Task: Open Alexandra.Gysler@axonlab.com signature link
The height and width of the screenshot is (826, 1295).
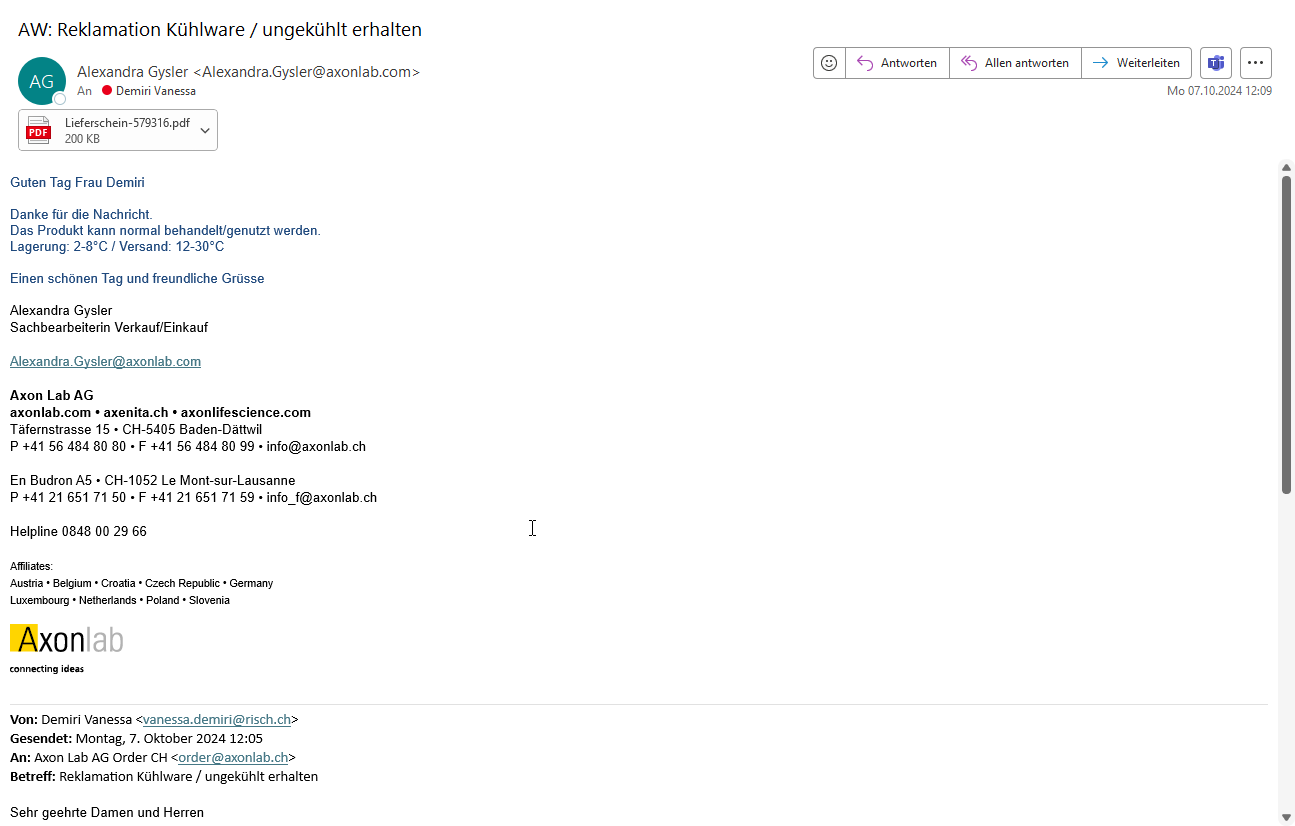Action: pyautogui.click(x=105, y=361)
